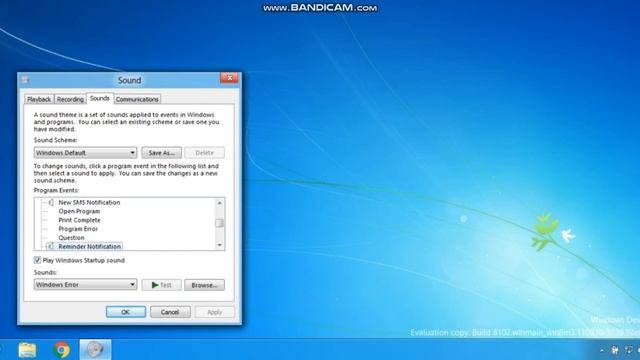Viewport: 640px width, 360px height.
Task: Select the Open Program event
Action: (79, 211)
